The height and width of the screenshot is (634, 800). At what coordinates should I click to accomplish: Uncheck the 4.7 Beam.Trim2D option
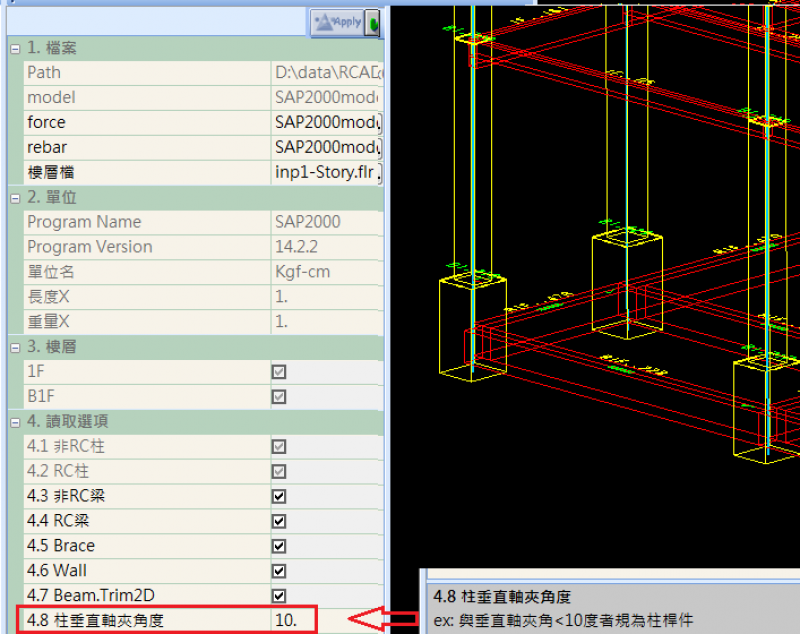click(279, 596)
